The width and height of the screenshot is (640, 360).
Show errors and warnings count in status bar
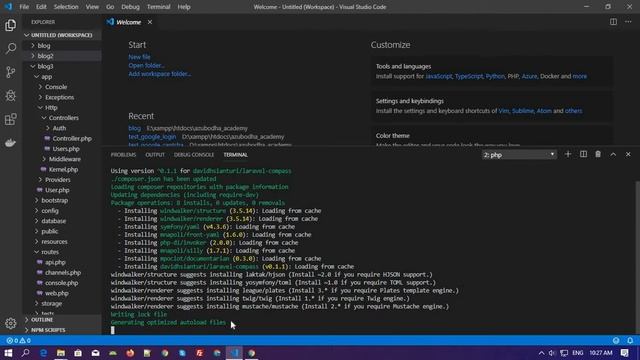(x=18, y=340)
